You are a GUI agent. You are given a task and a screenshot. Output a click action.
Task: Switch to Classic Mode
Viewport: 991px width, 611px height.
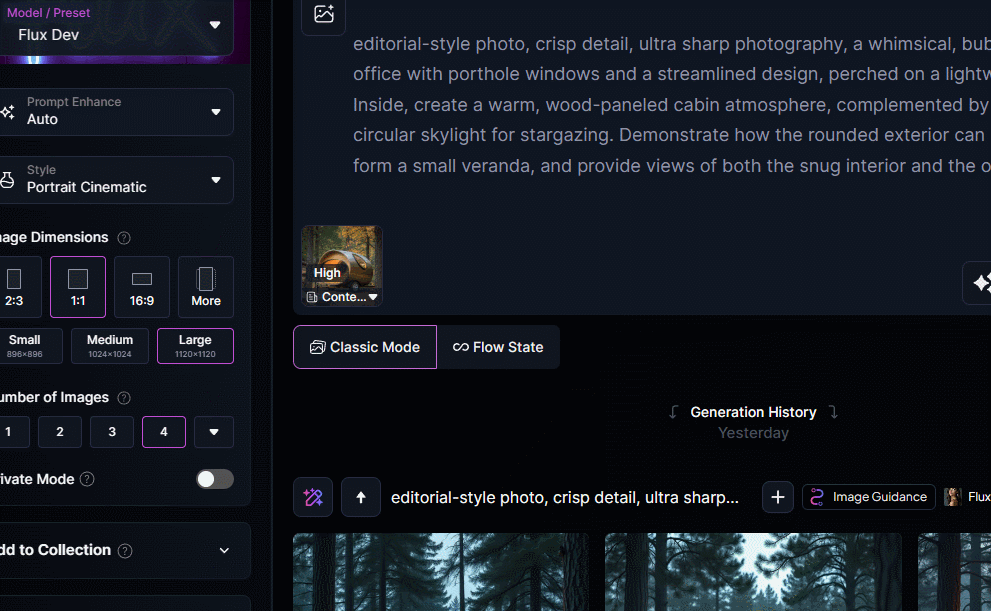click(365, 347)
